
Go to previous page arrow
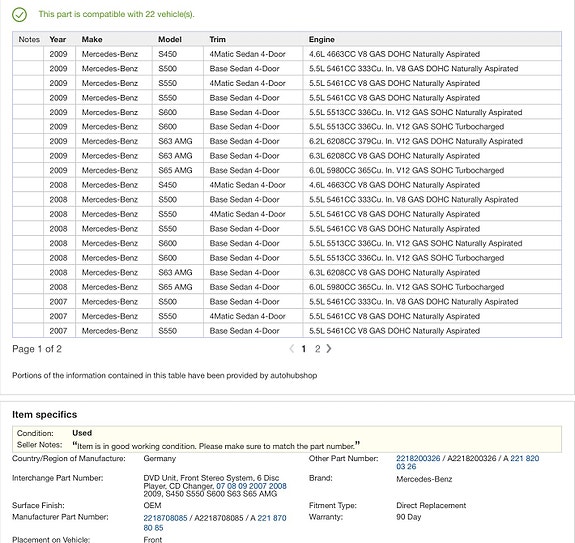[292, 349]
